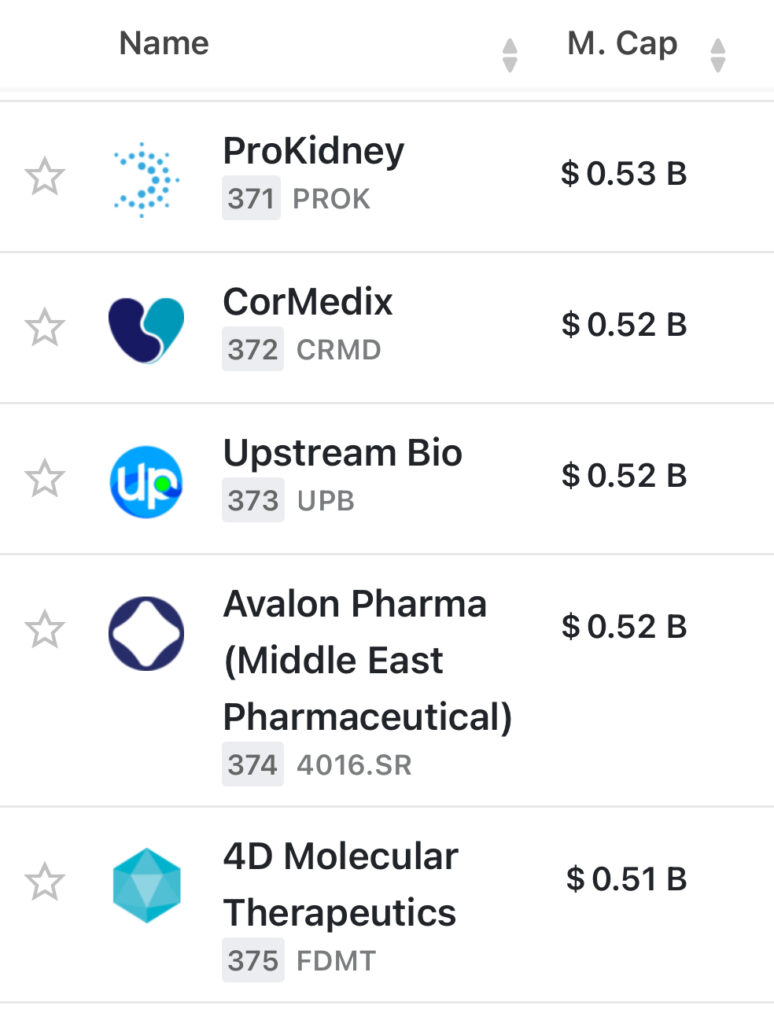Add Upstream Bio to favorites
774x1024 pixels.
click(x=44, y=479)
